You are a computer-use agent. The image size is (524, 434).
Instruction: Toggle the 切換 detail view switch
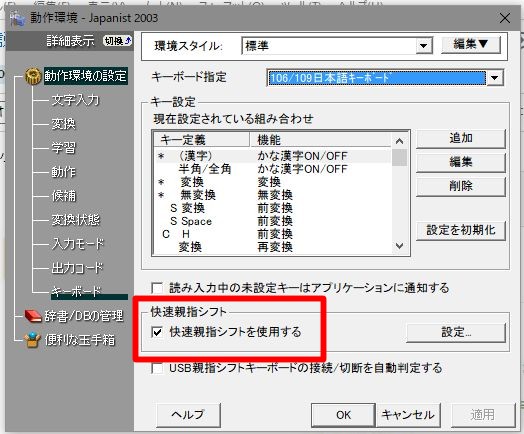(x=117, y=41)
